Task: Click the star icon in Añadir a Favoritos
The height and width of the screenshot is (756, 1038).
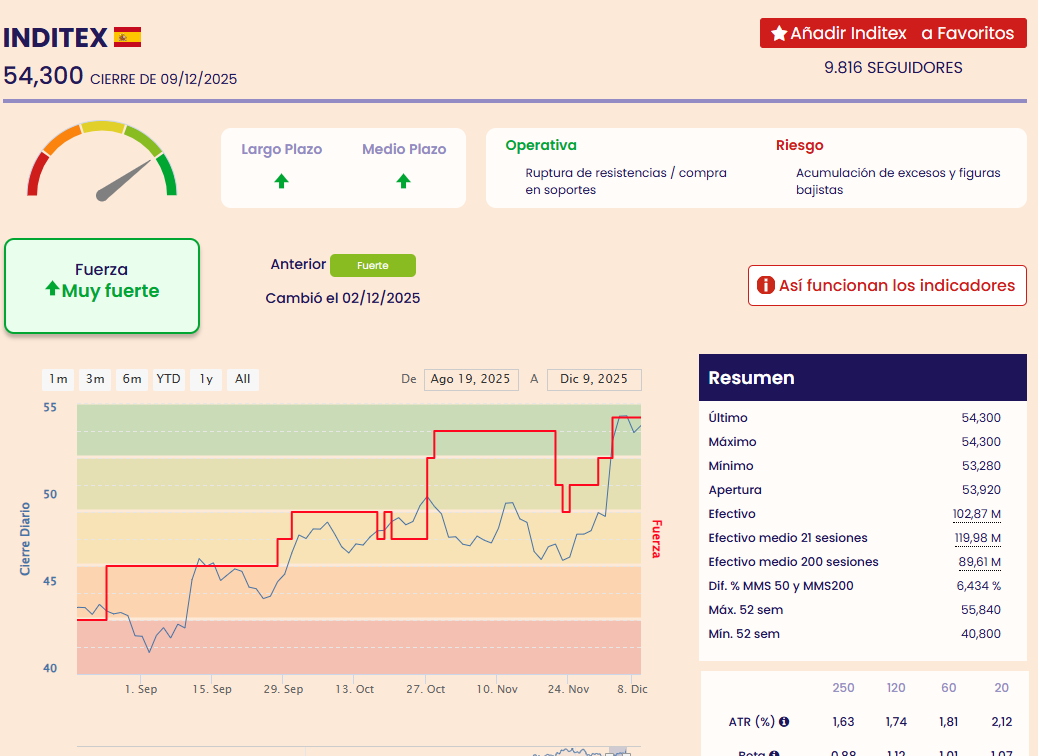Action: tap(779, 33)
